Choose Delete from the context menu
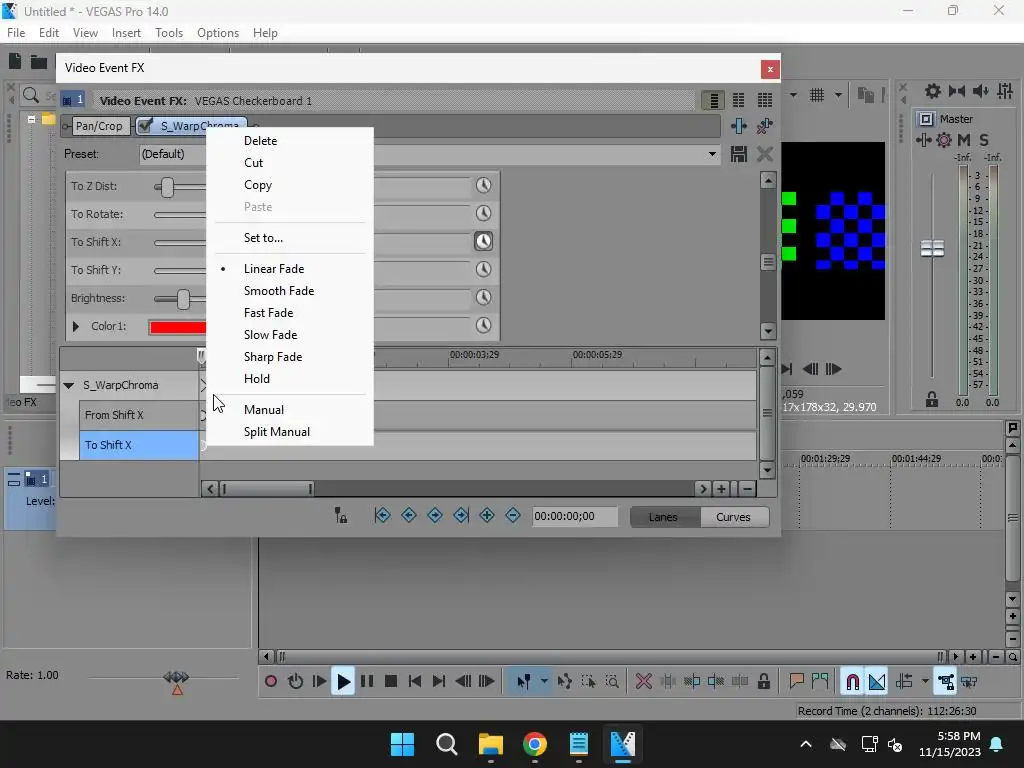 (x=261, y=140)
